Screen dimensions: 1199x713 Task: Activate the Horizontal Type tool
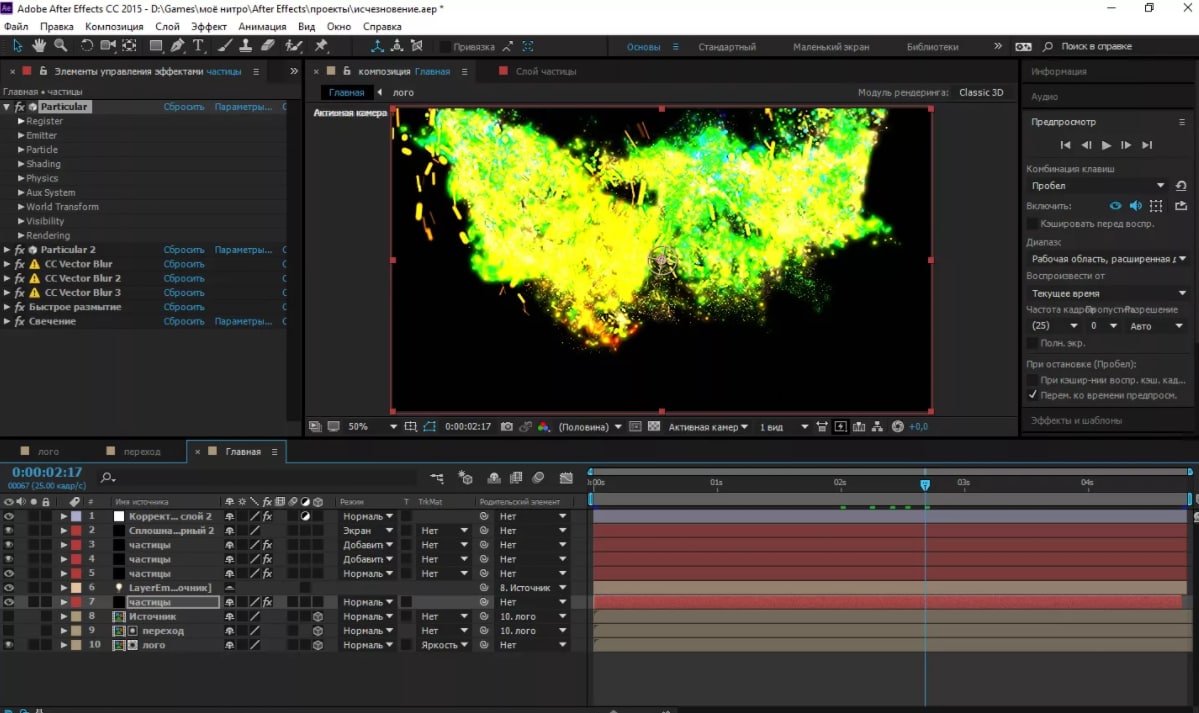pos(198,46)
